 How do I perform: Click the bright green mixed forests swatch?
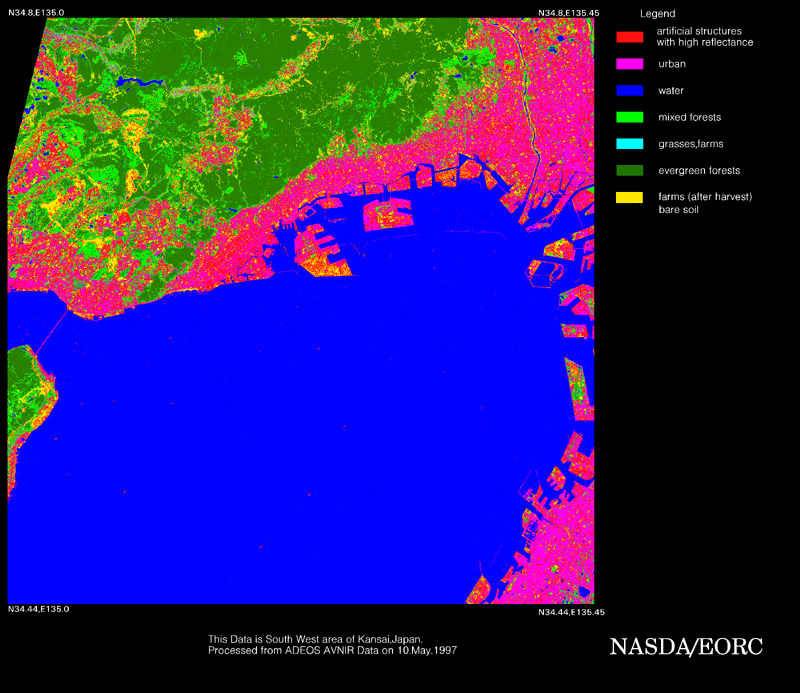click(630, 117)
